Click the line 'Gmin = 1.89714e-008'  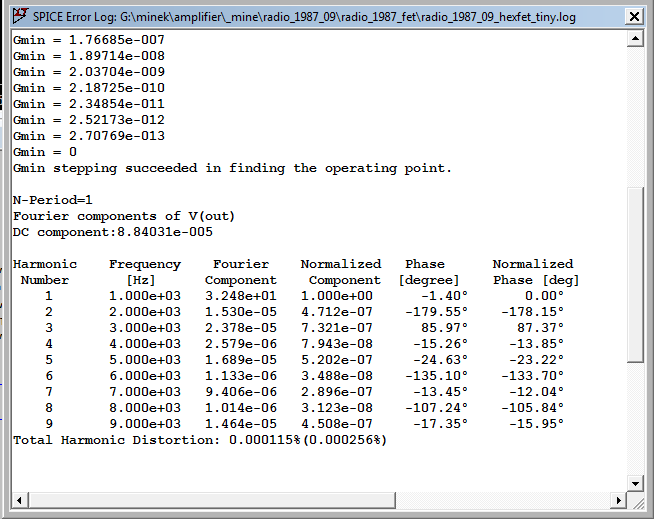[x=89, y=56]
